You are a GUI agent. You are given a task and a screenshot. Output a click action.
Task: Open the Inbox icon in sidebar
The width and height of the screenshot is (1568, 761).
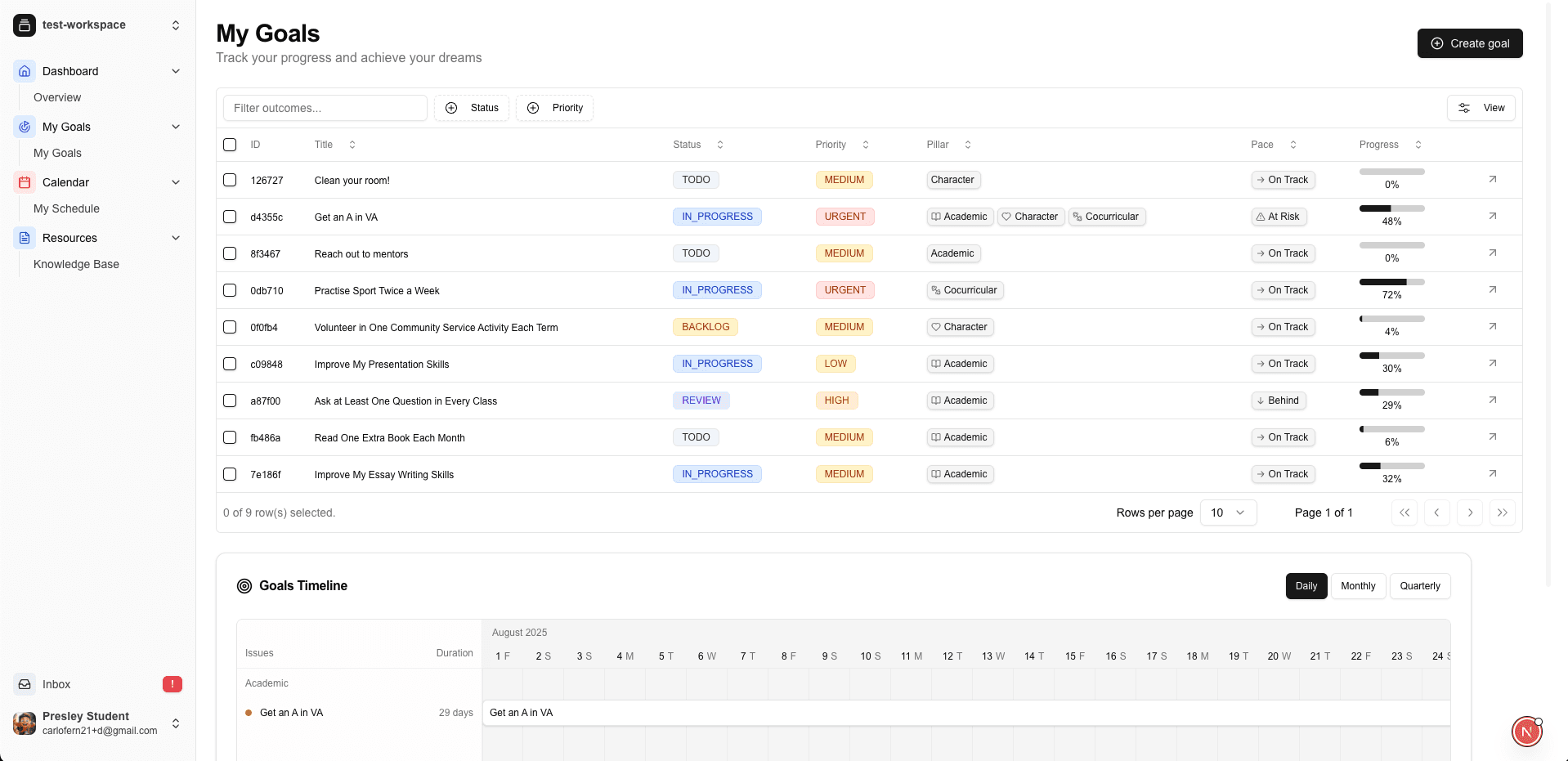pos(25,684)
